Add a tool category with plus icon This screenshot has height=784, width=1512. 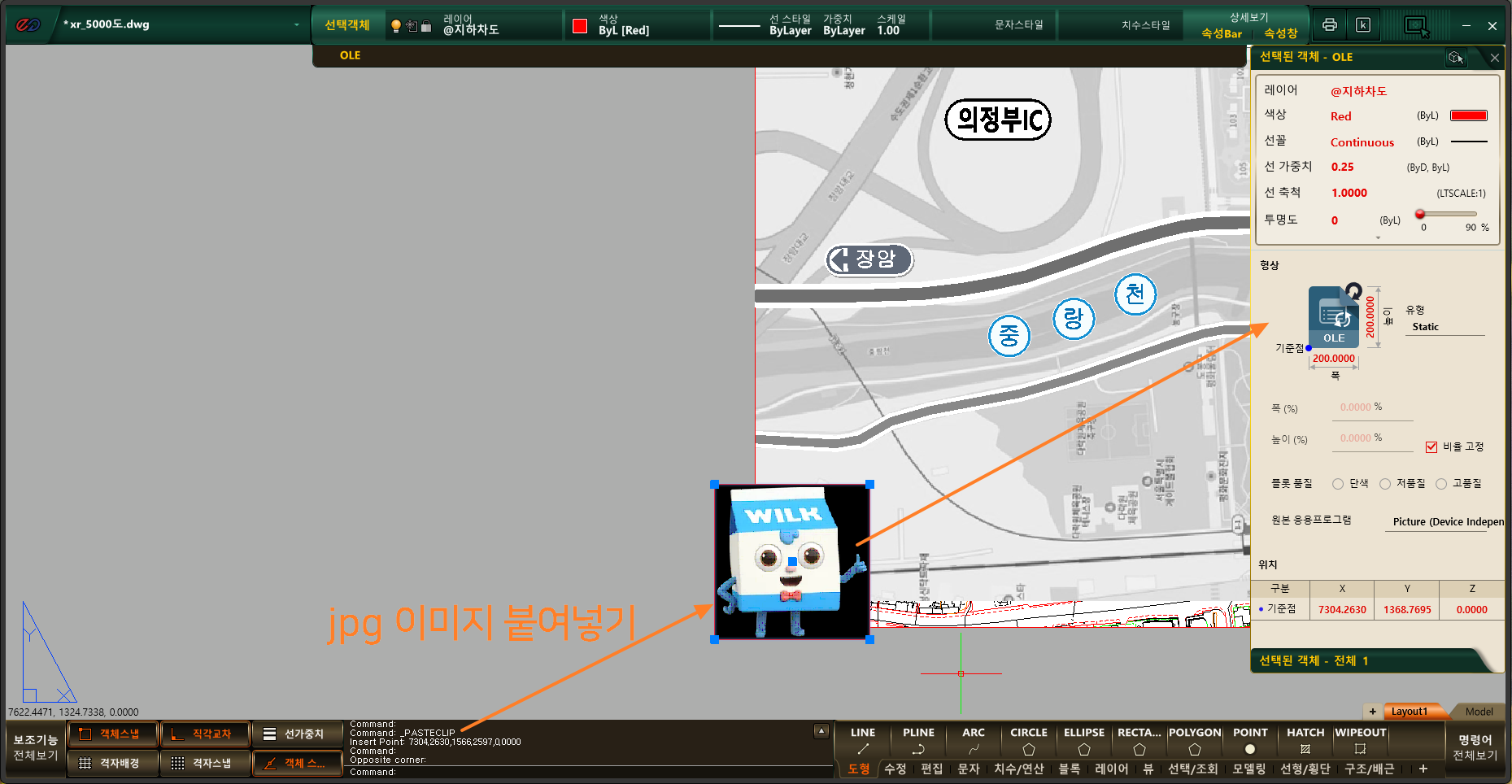tap(1423, 769)
